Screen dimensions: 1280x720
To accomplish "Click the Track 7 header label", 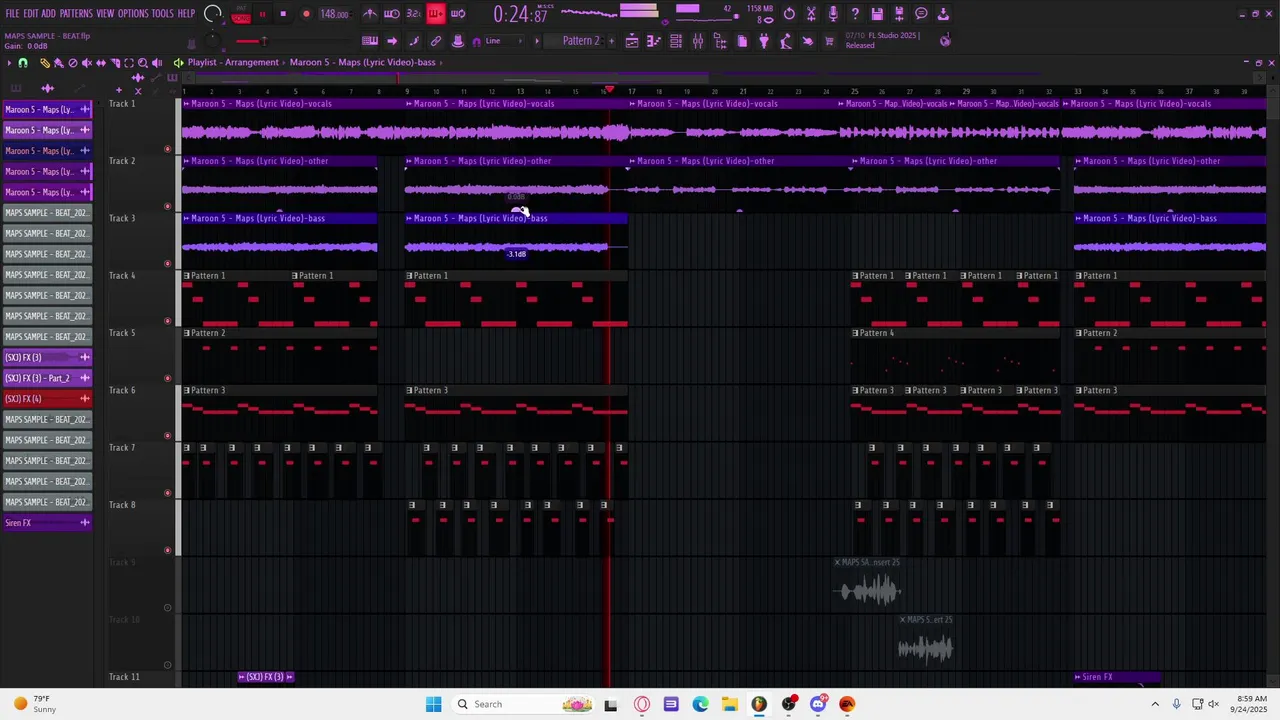I will click(x=122, y=447).
